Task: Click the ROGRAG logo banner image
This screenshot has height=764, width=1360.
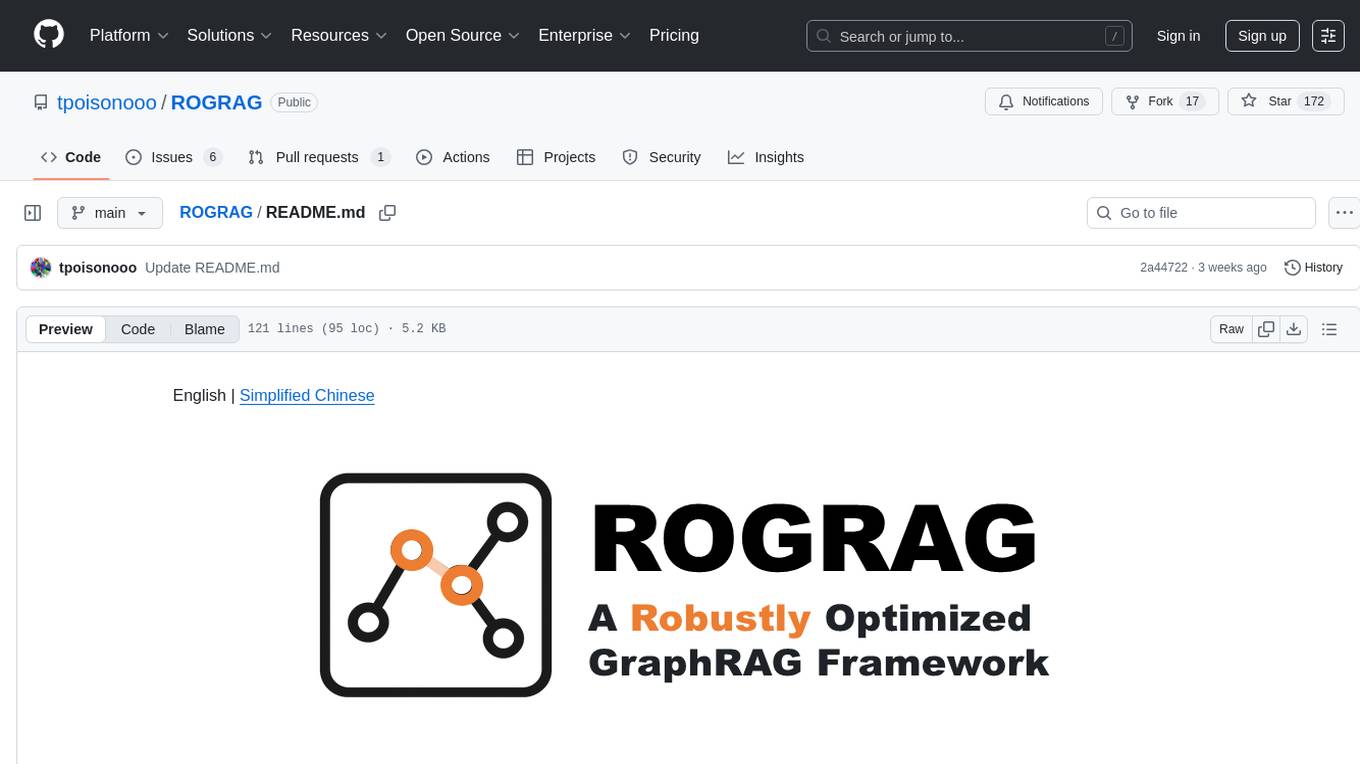Action: [684, 585]
